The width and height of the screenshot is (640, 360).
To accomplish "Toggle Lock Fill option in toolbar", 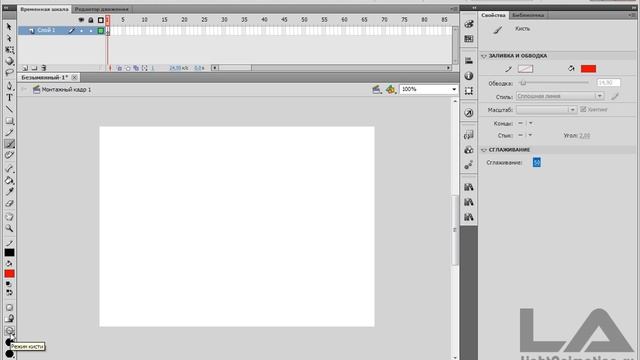I will point(9,319).
